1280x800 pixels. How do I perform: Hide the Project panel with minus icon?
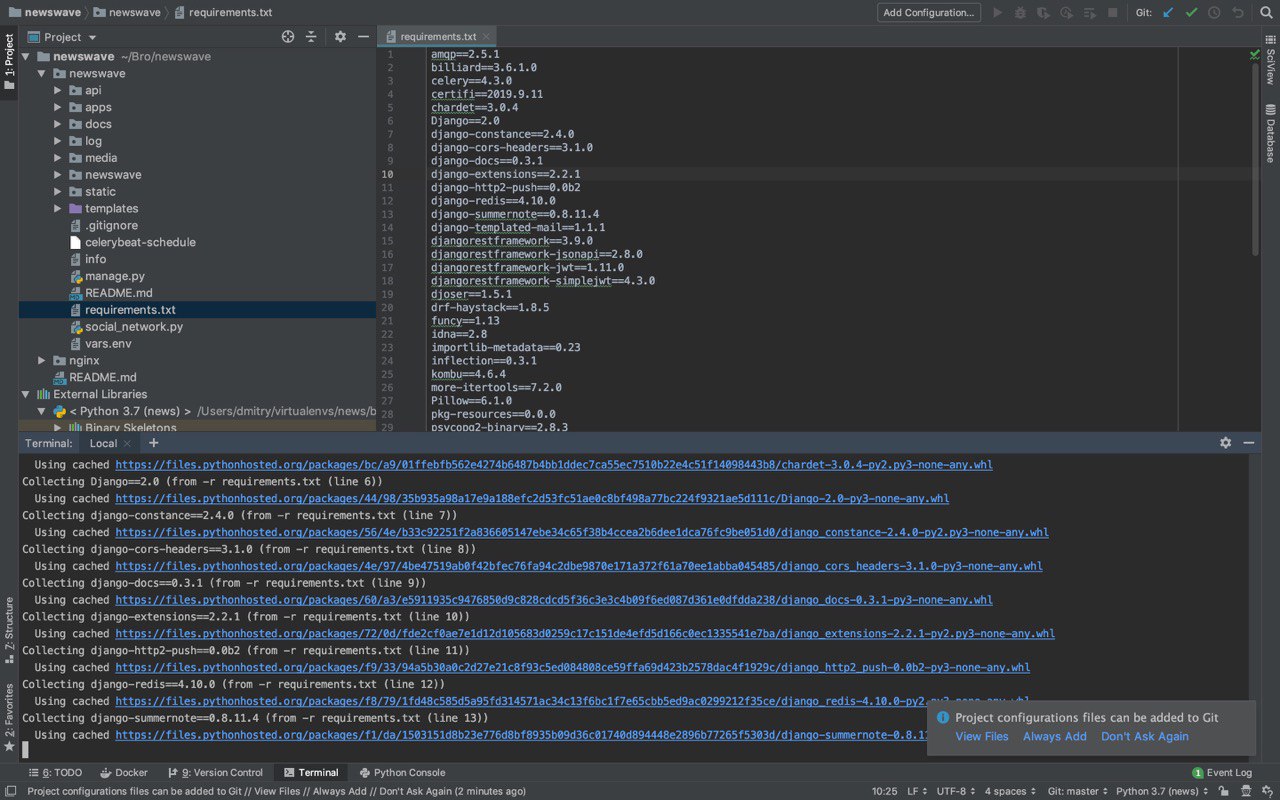click(x=363, y=37)
